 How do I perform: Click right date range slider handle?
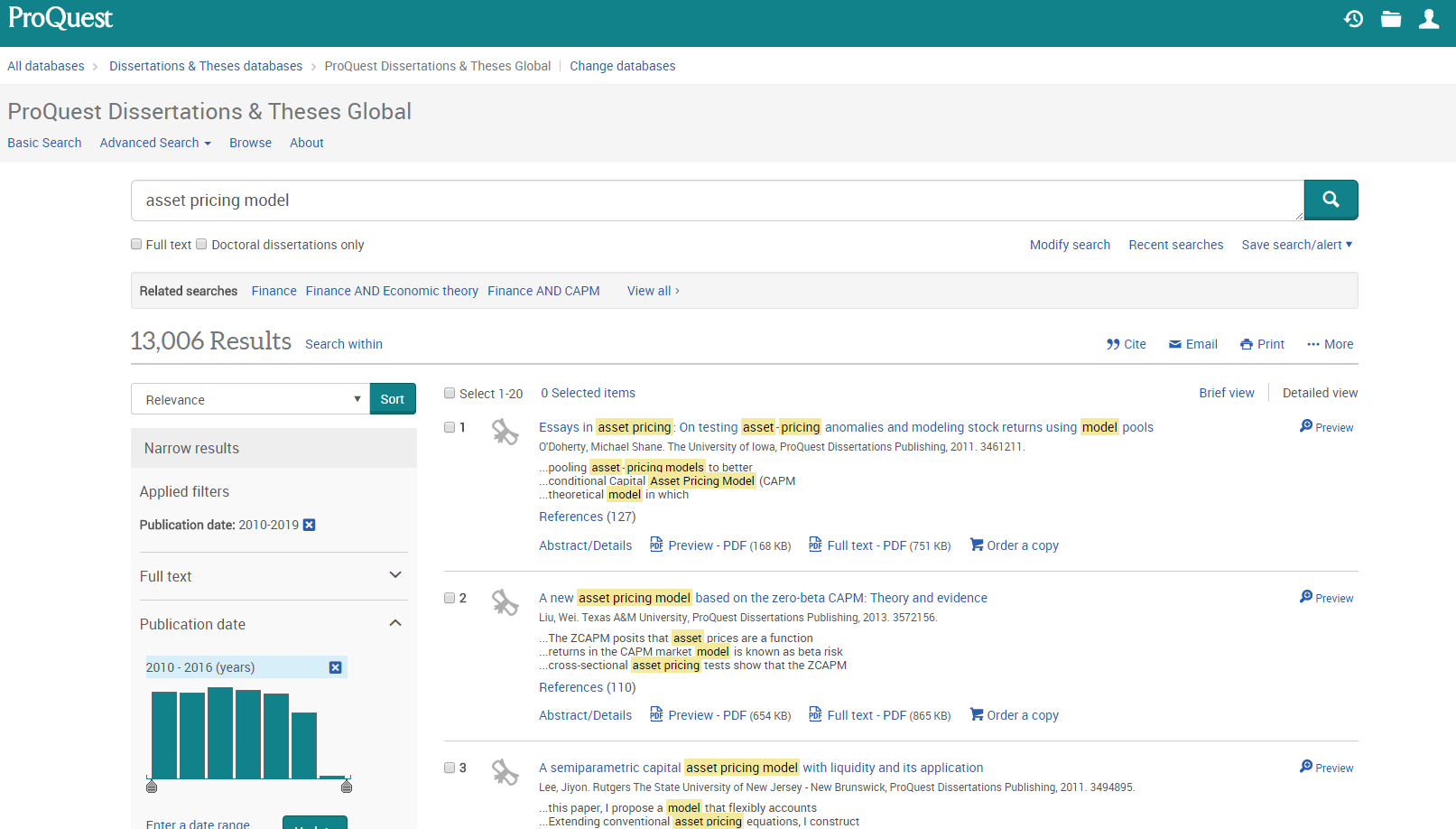click(347, 787)
